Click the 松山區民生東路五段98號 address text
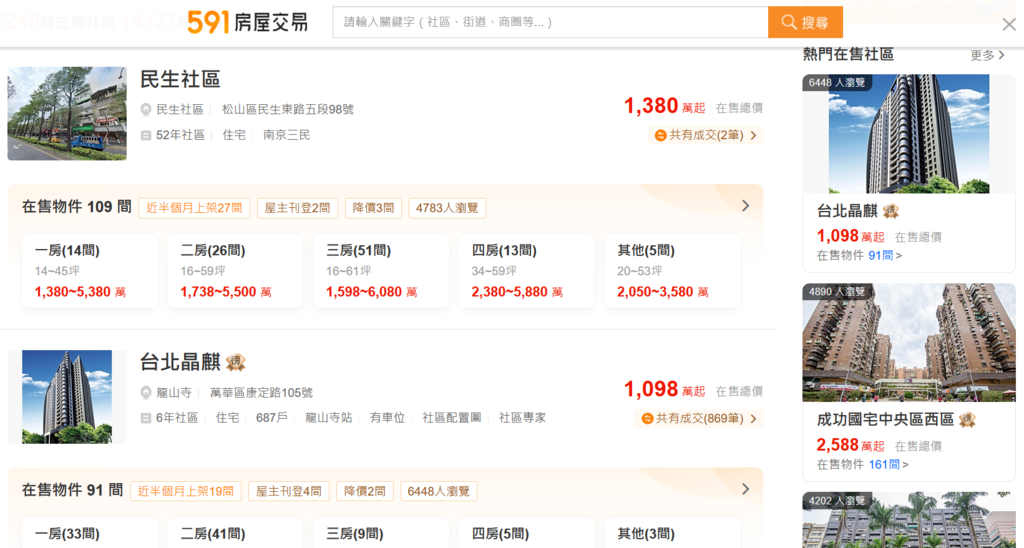 [287, 110]
